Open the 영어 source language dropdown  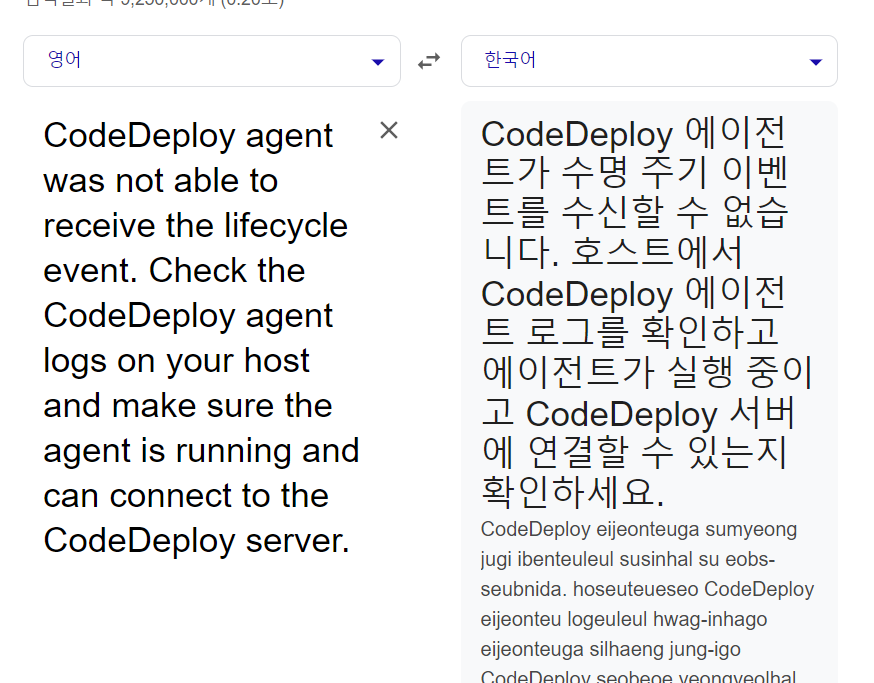tap(212, 61)
